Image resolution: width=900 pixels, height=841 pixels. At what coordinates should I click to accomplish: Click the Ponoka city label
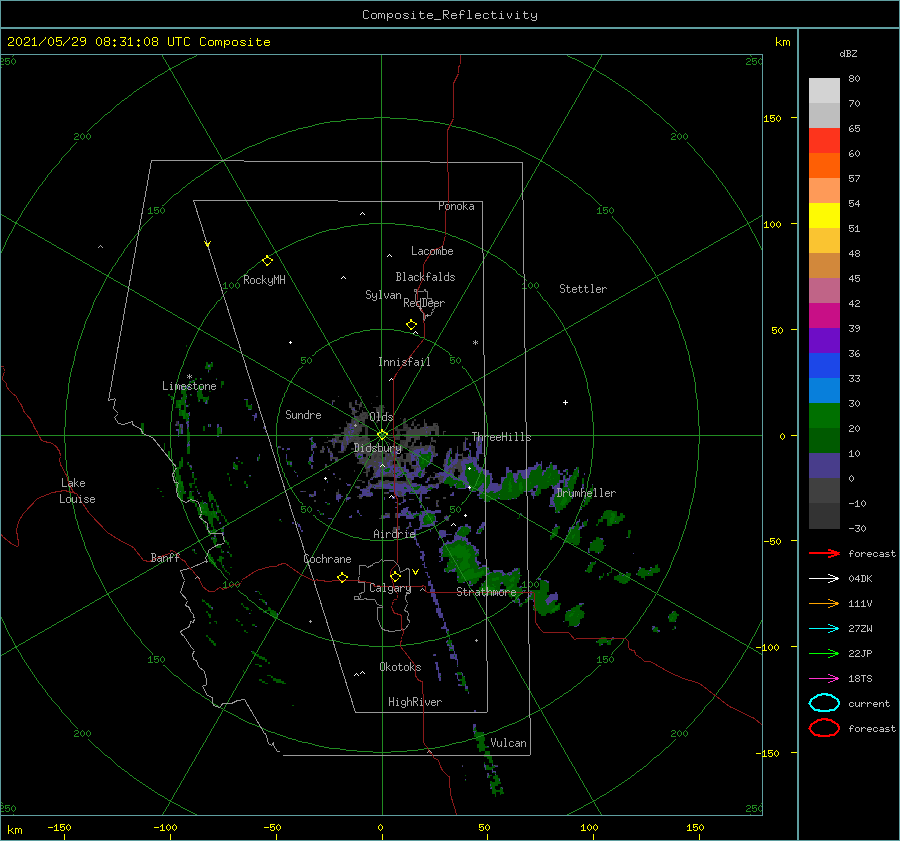(456, 206)
